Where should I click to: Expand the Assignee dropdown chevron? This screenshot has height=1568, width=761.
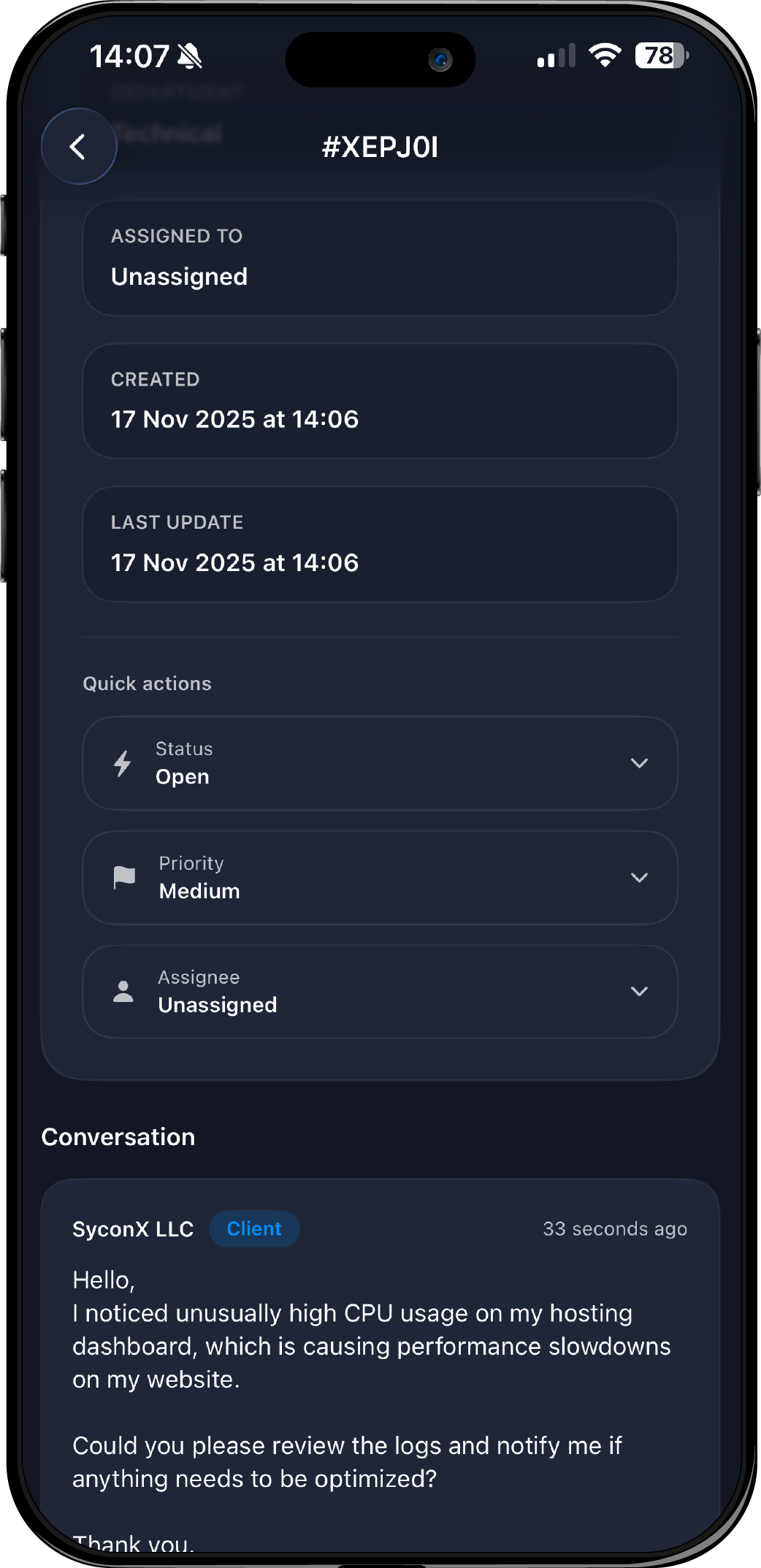click(x=639, y=991)
